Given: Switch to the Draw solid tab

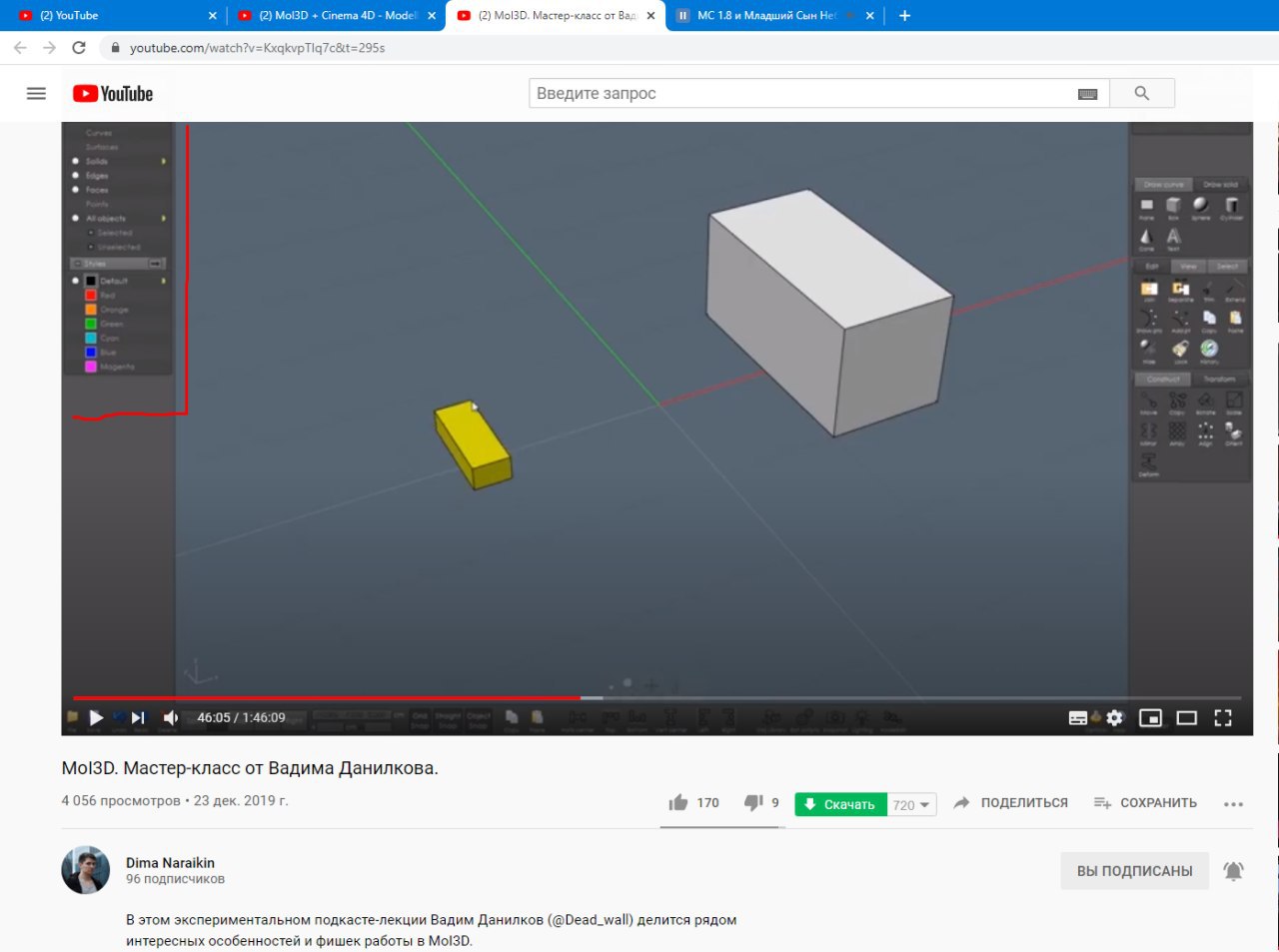Looking at the screenshot, I should click(x=1221, y=185).
